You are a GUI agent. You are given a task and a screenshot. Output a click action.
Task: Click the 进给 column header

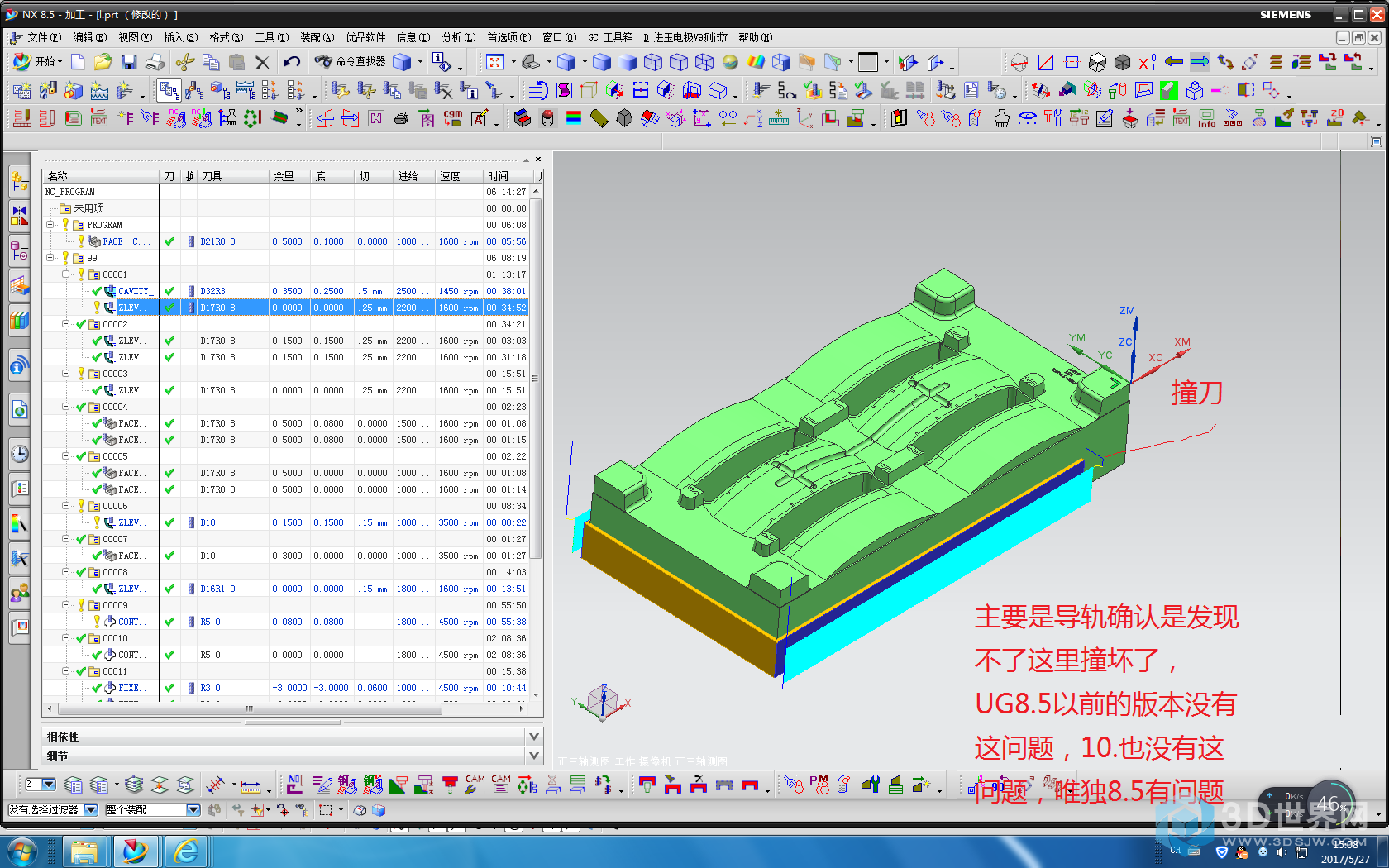tap(414, 176)
